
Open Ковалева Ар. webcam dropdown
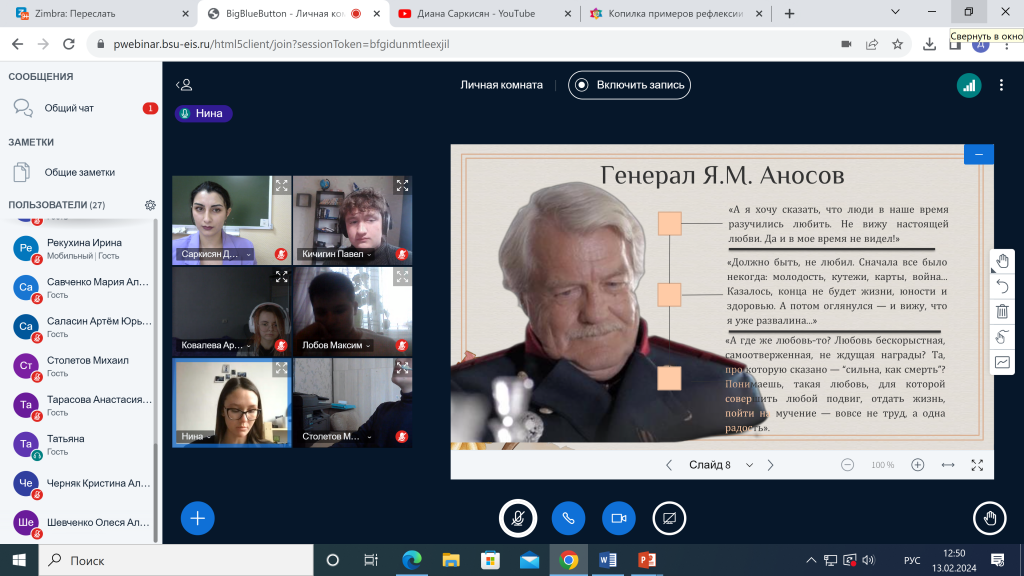[216, 345]
